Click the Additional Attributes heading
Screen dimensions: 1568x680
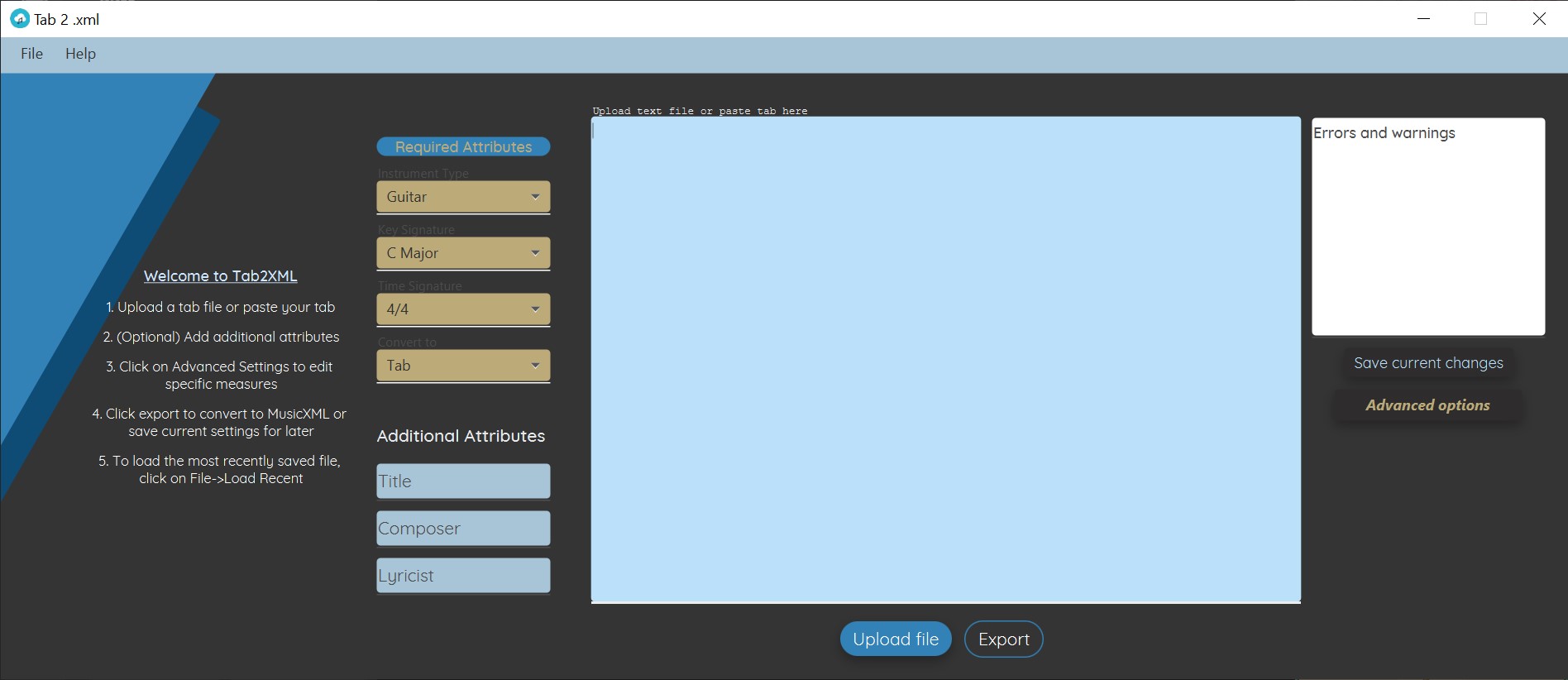(461, 436)
